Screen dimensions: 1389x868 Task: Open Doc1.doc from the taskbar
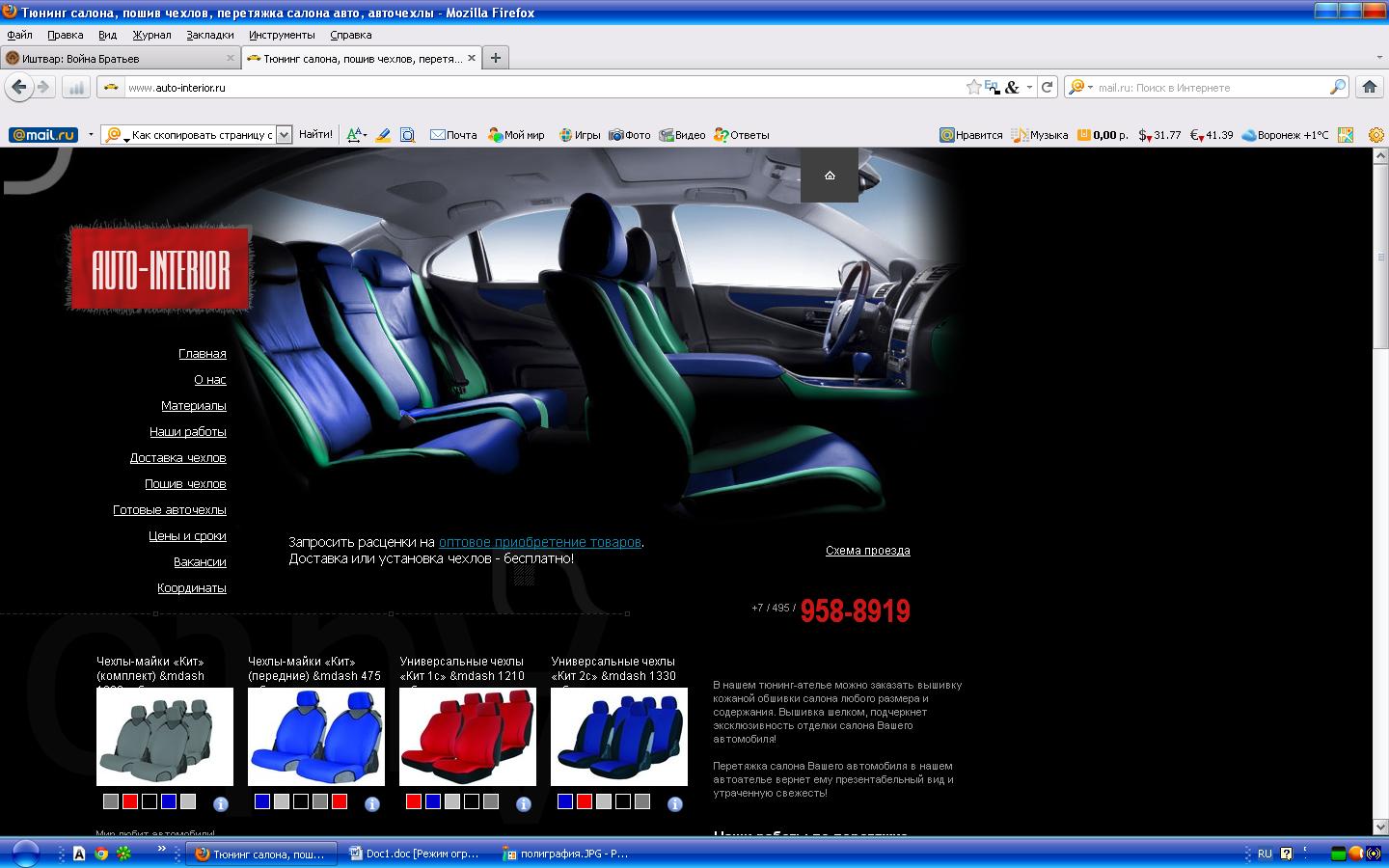coord(417,854)
